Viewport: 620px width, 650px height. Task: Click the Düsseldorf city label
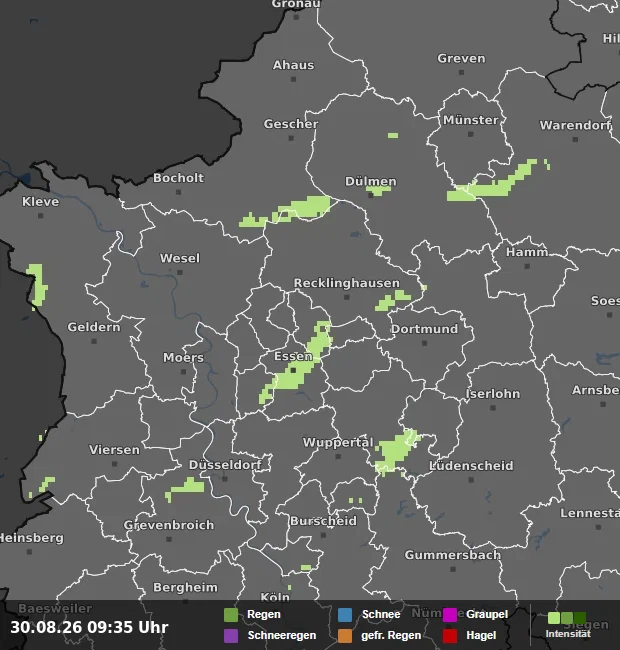[225, 465]
